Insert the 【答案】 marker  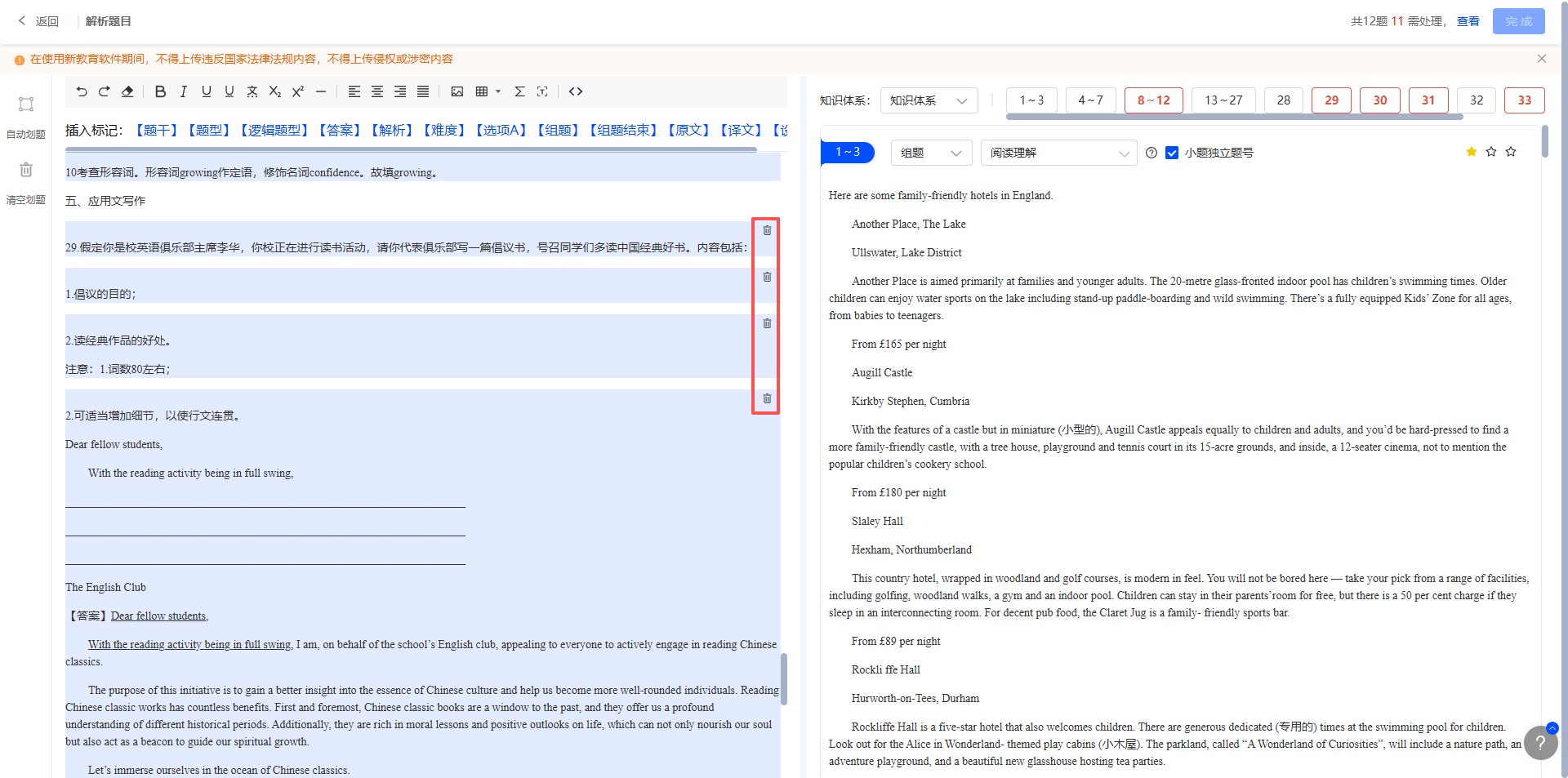(339, 131)
